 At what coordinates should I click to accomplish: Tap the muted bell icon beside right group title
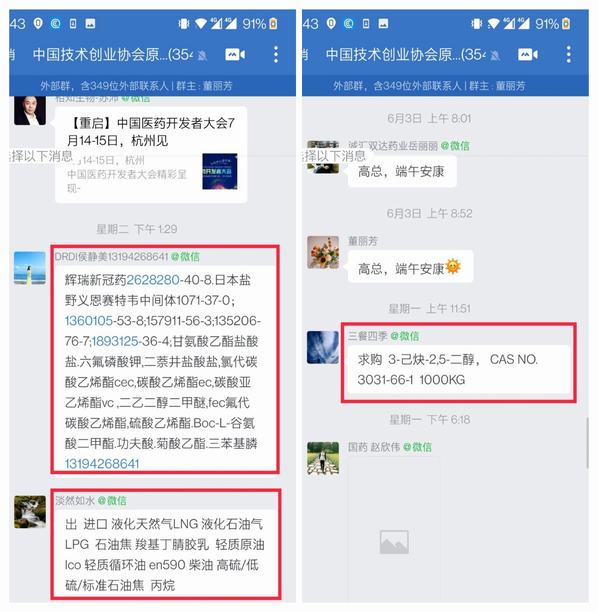(x=495, y=55)
